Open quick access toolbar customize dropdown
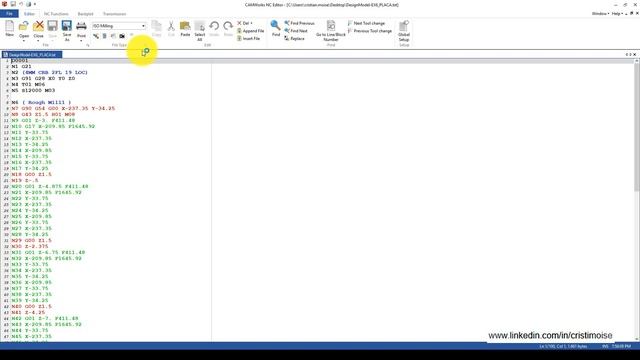This screenshot has height=360, width=640. [35, 4]
